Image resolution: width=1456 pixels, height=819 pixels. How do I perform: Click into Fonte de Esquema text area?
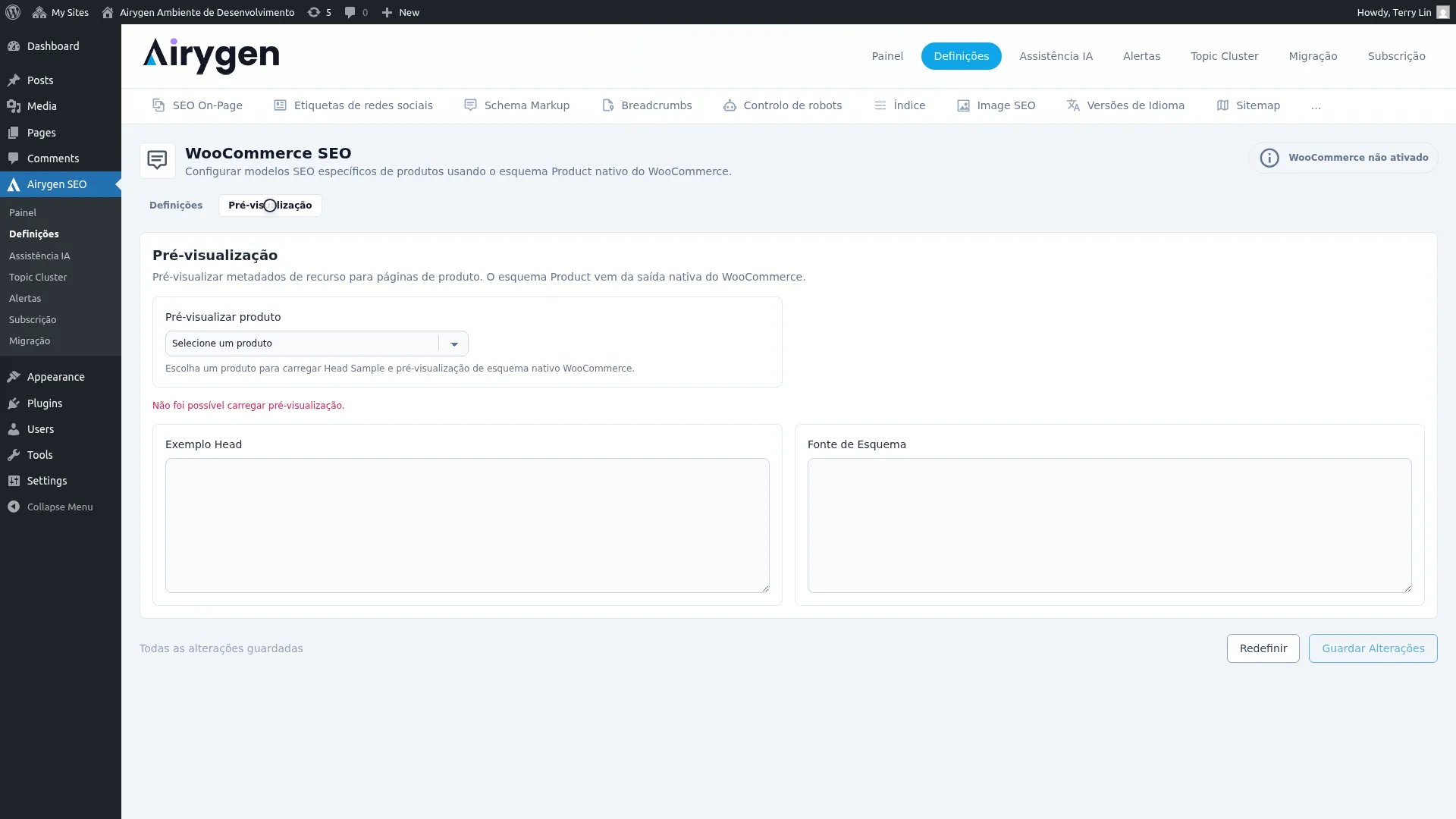(x=1109, y=526)
